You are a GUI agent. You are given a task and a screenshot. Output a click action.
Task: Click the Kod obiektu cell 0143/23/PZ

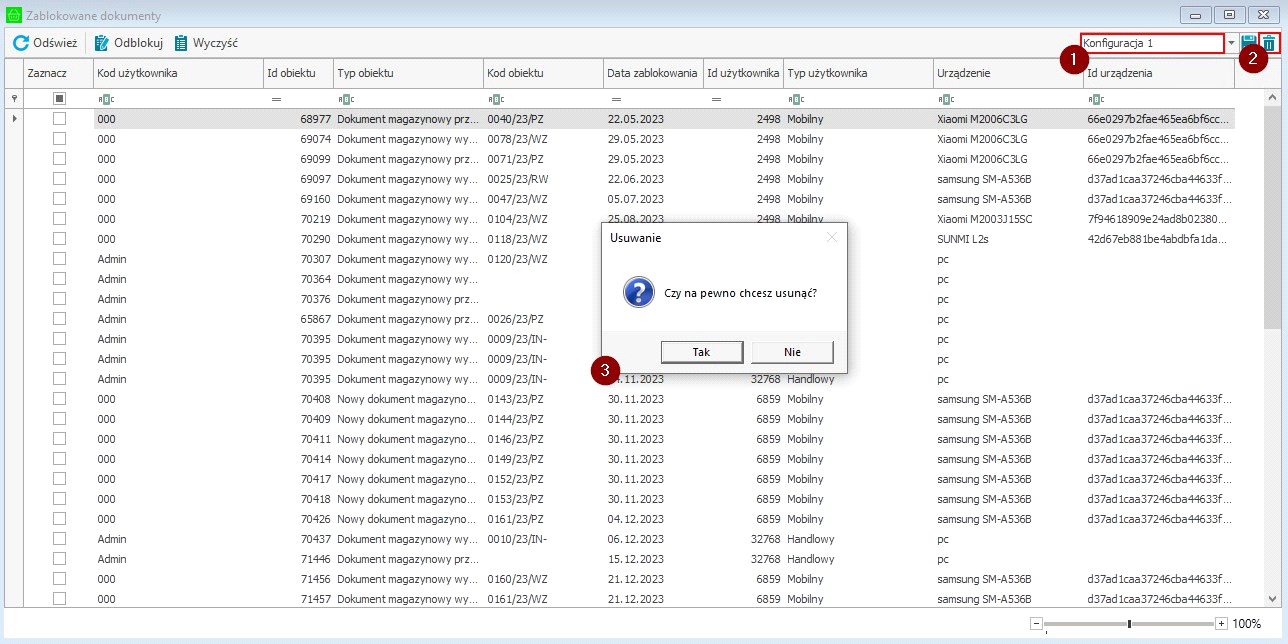coord(543,398)
